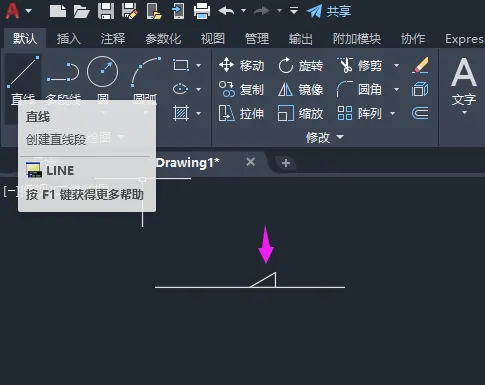Open an existing drawing file
The height and width of the screenshot is (385, 485).
click(81, 11)
